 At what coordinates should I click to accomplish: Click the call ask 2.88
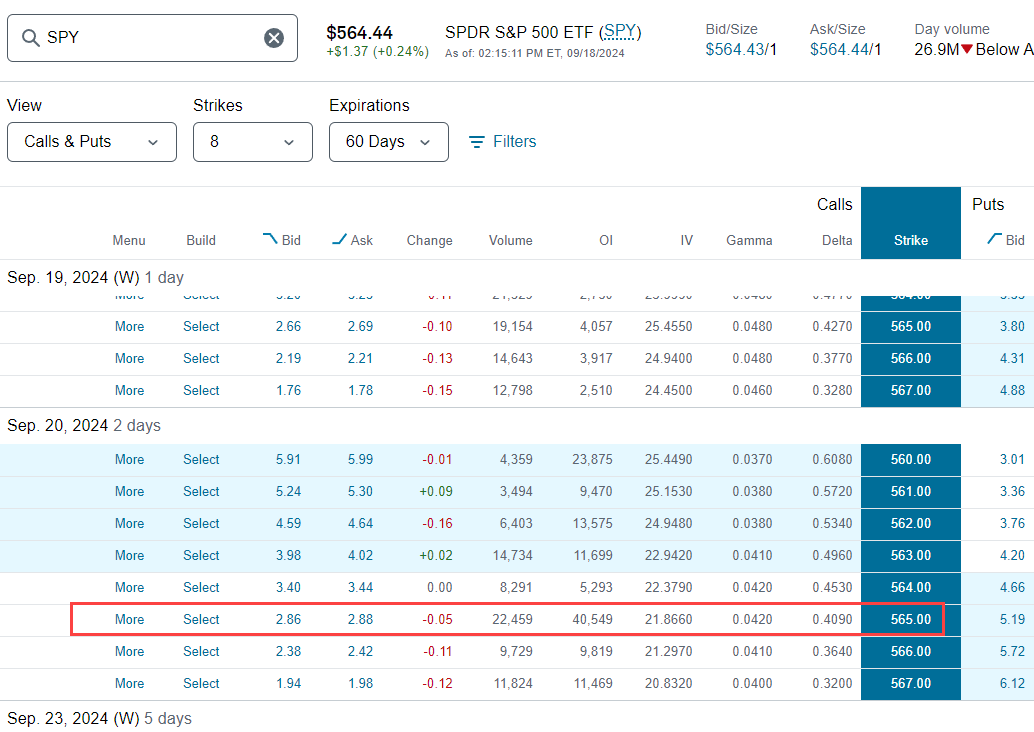(x=360, y=619)
